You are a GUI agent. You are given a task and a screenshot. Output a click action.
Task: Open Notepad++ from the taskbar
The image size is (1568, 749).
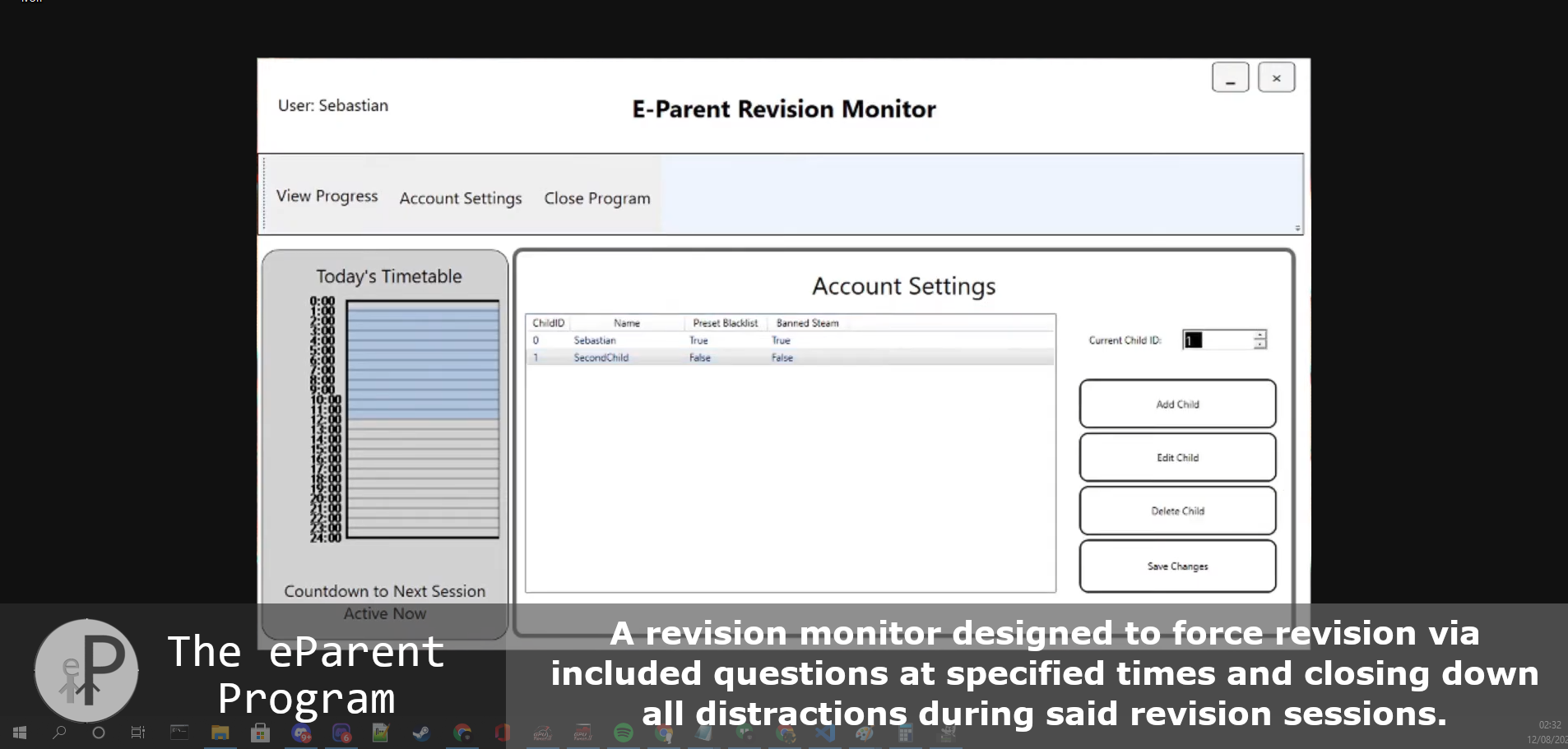(380, 732)
